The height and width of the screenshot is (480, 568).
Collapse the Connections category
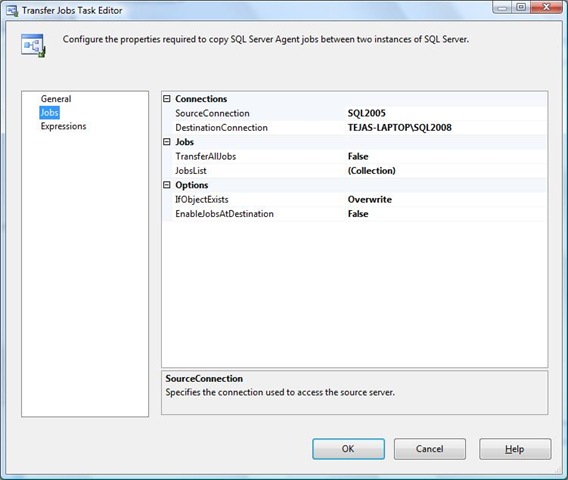(167, 99)
